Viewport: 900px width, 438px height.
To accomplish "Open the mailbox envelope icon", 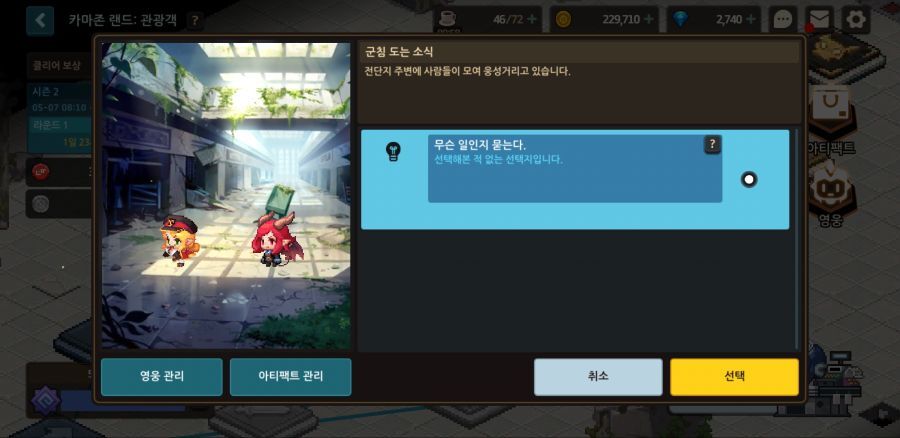I will pos(819,20).
